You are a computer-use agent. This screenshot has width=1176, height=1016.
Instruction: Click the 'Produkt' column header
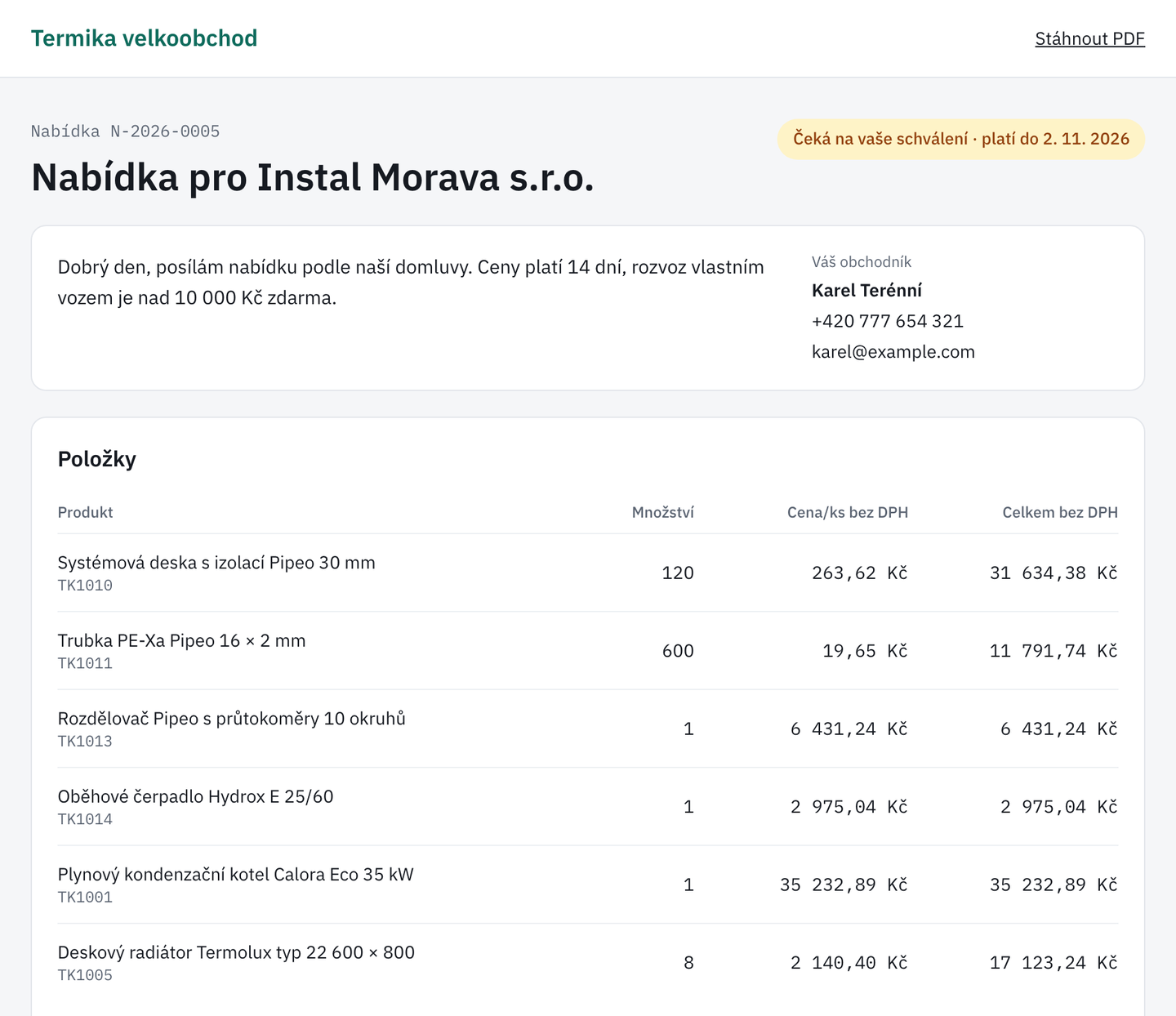(x=85, y=512)
